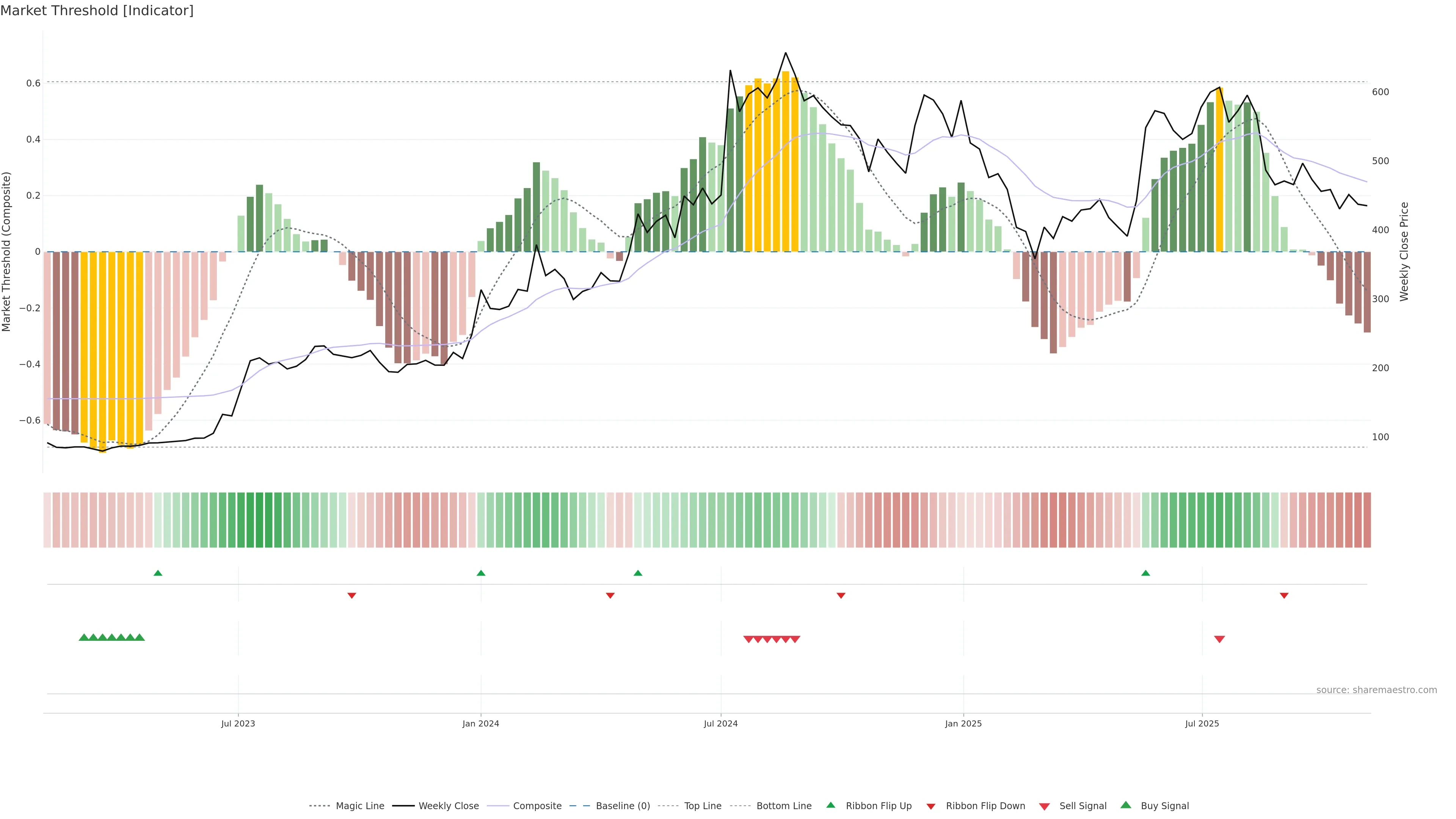The height and width of the screenshot is (819, 1456).
Task: Click the Buy Signal legend item
Action: (1164, 806)
